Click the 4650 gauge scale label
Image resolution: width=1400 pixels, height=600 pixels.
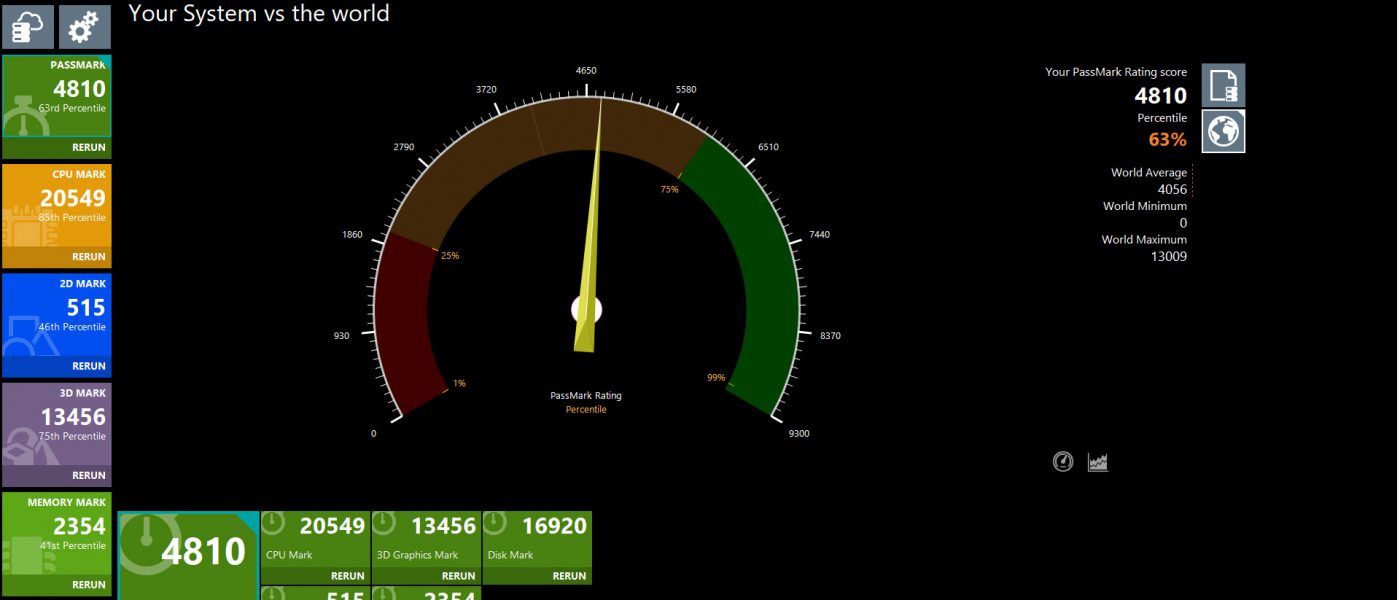(586, 70)
